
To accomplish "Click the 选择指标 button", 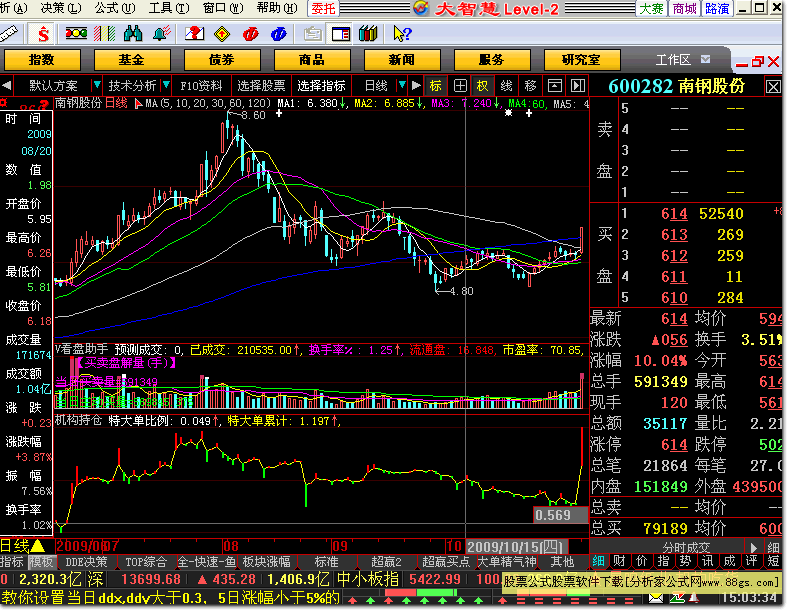I will [321, 86].
